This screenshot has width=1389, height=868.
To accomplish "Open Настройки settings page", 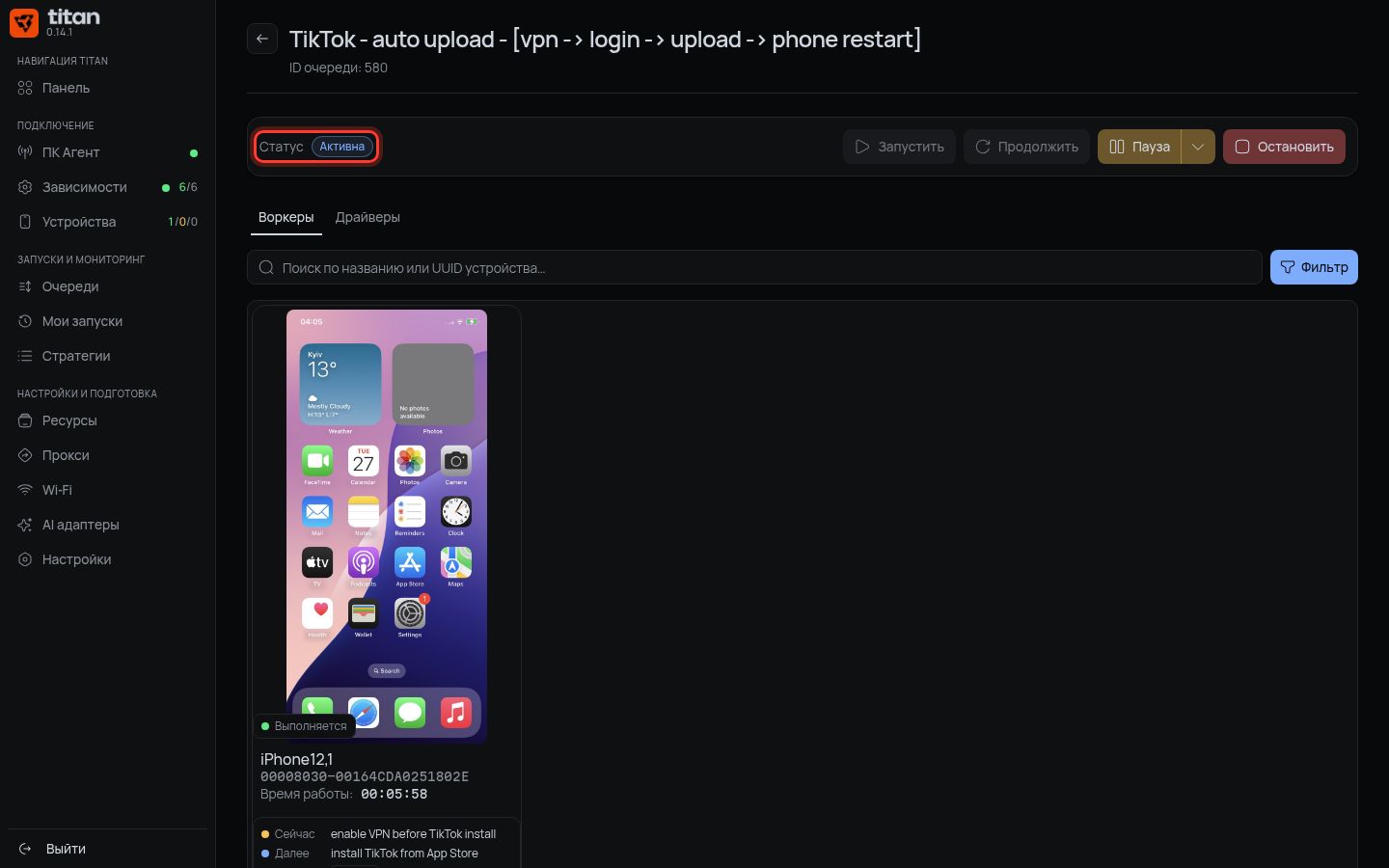I will tap(107, 559).
